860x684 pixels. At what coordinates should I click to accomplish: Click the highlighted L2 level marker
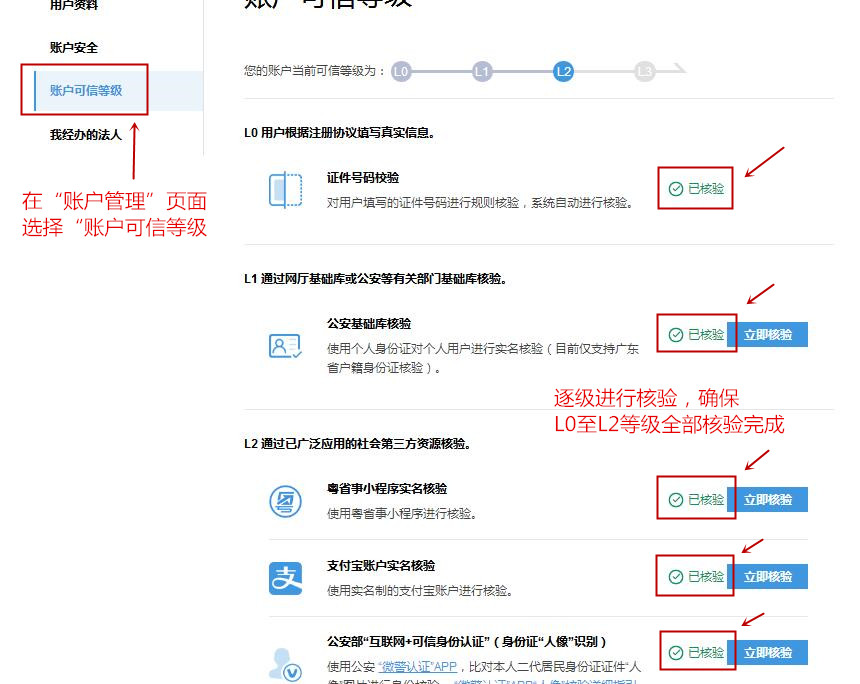[563, 71]
